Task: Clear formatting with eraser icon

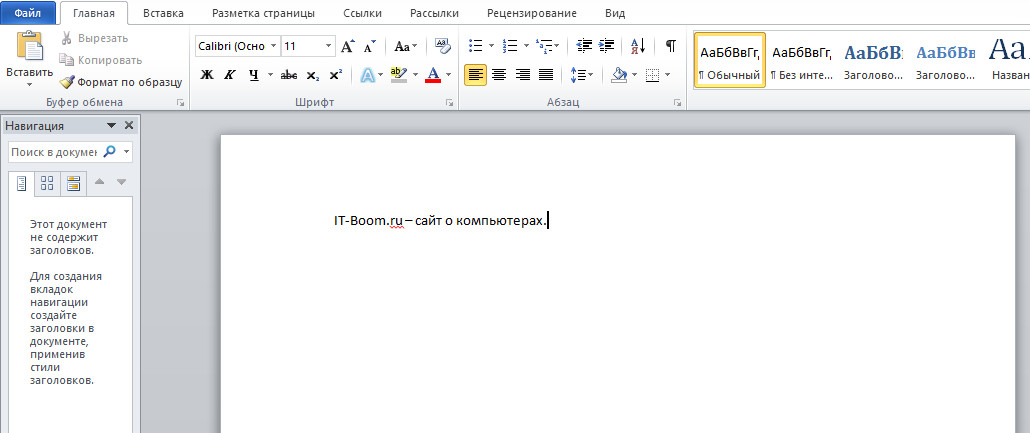Action: pos(443,46)
